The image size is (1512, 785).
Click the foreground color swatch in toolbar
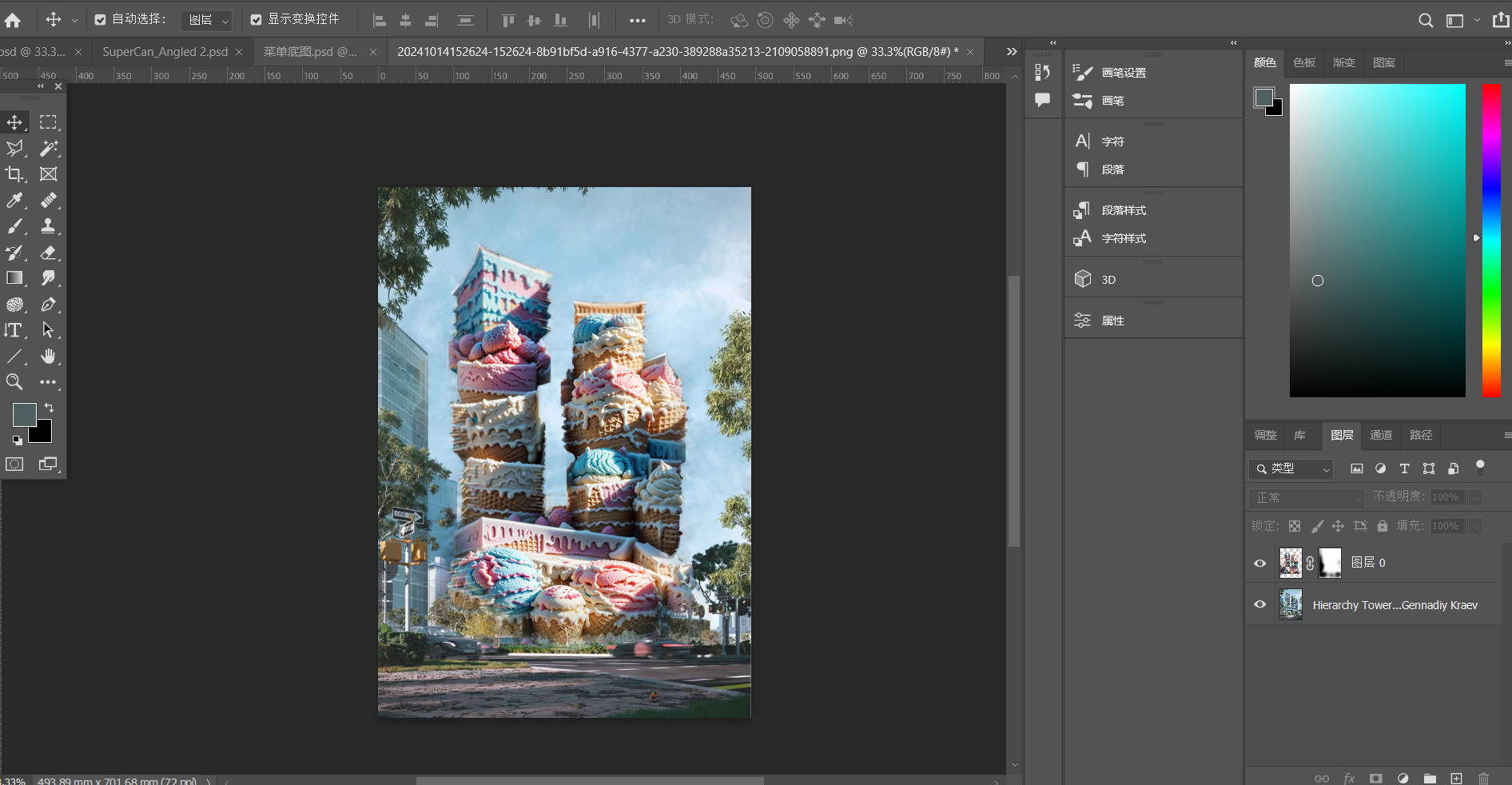point(24,414)
